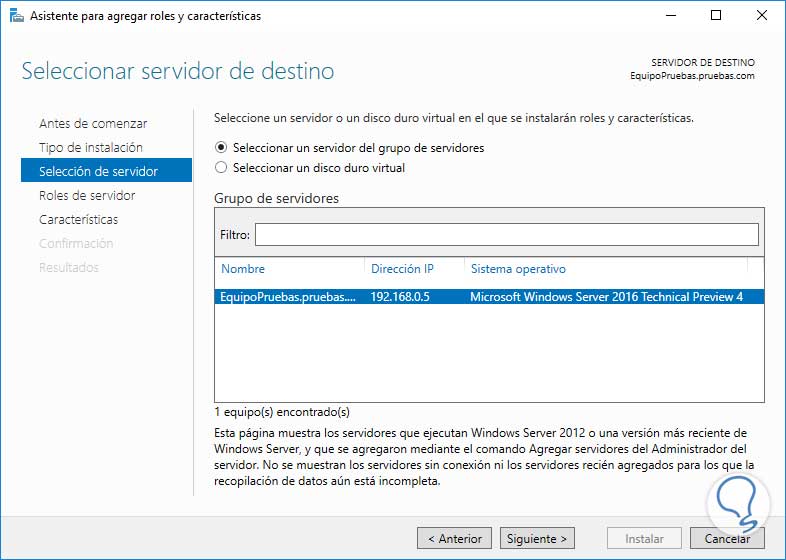786x560 pixels.
Task: Focus the Filtro text field
Action: (x=507, y=235)
